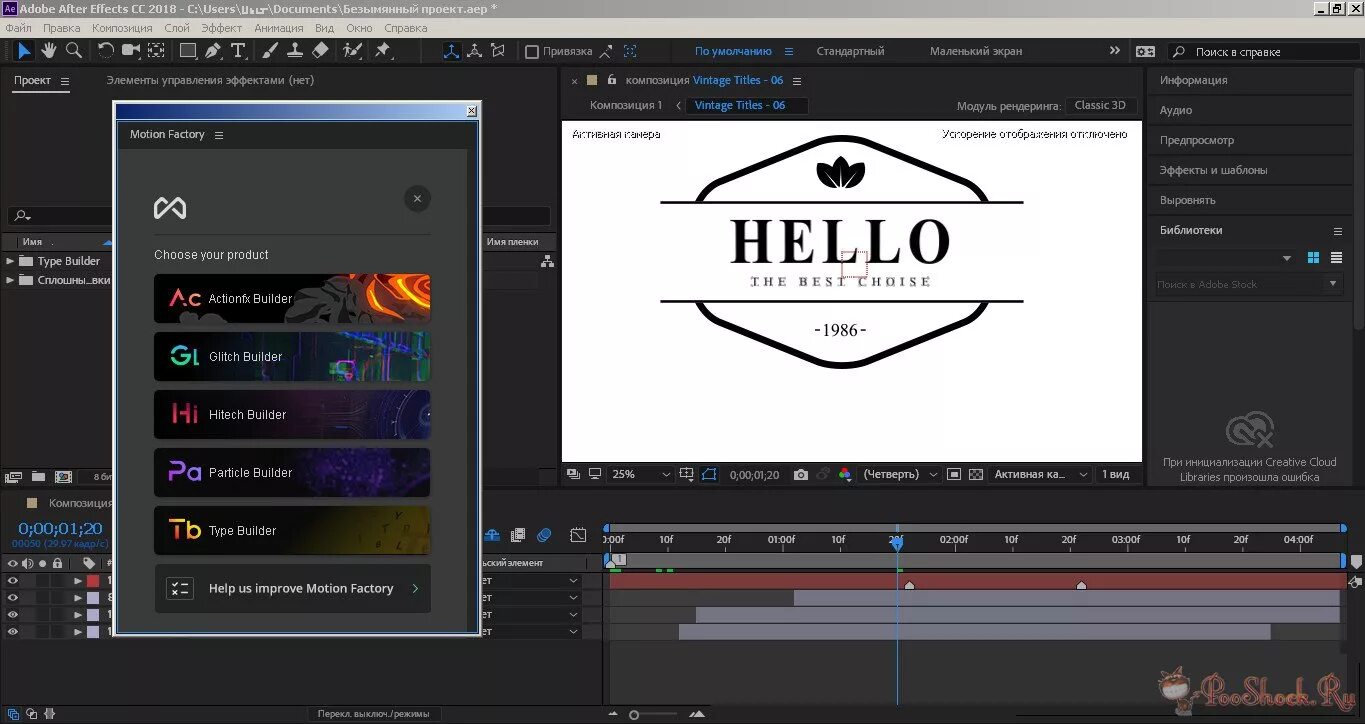Image resolution: width=1365 pixels, height=724 pixels.
Task: Expand the Сплошны...вки folder
Action: 10,280
